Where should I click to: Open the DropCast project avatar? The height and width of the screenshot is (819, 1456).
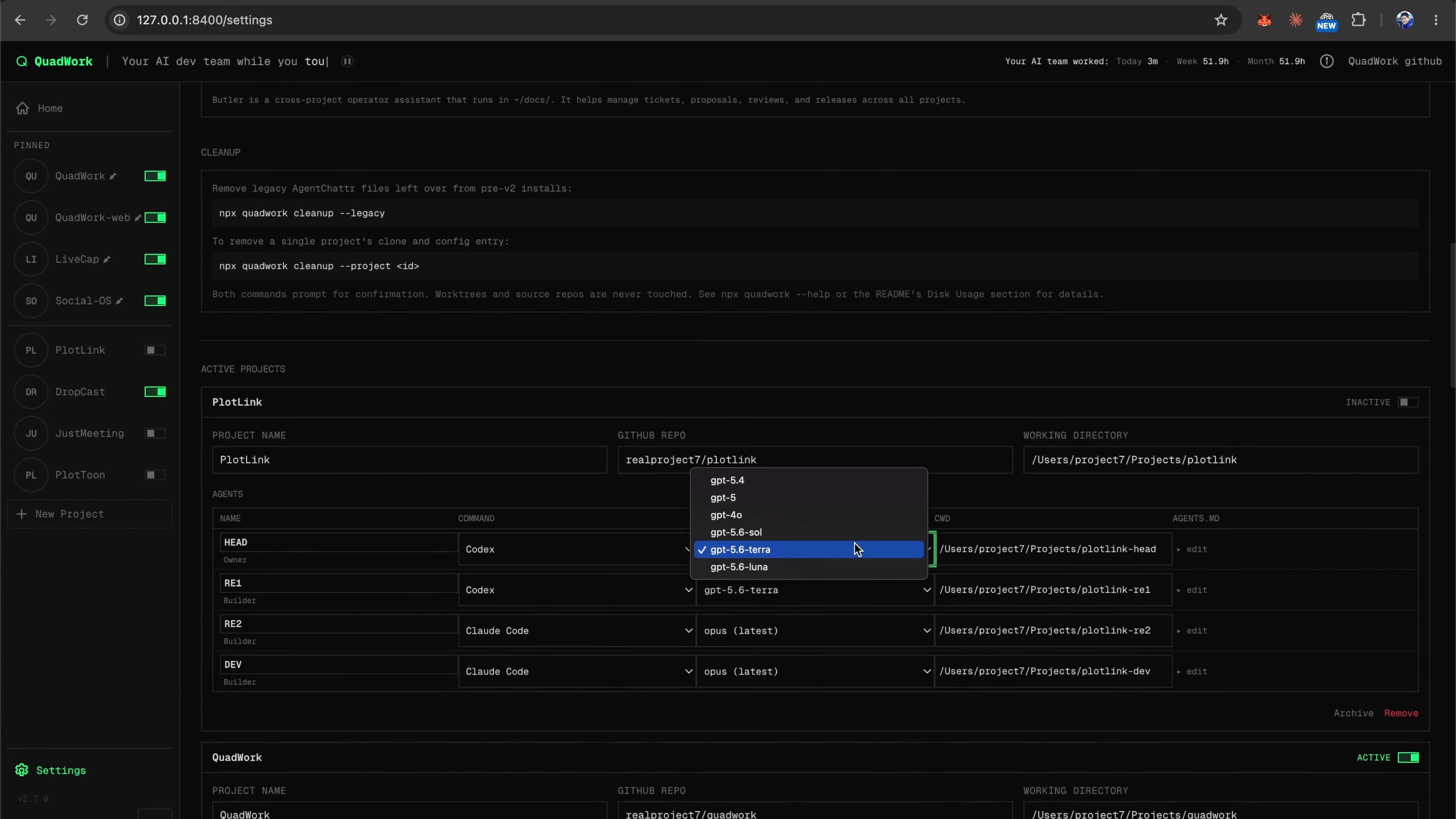pos(31,392)
